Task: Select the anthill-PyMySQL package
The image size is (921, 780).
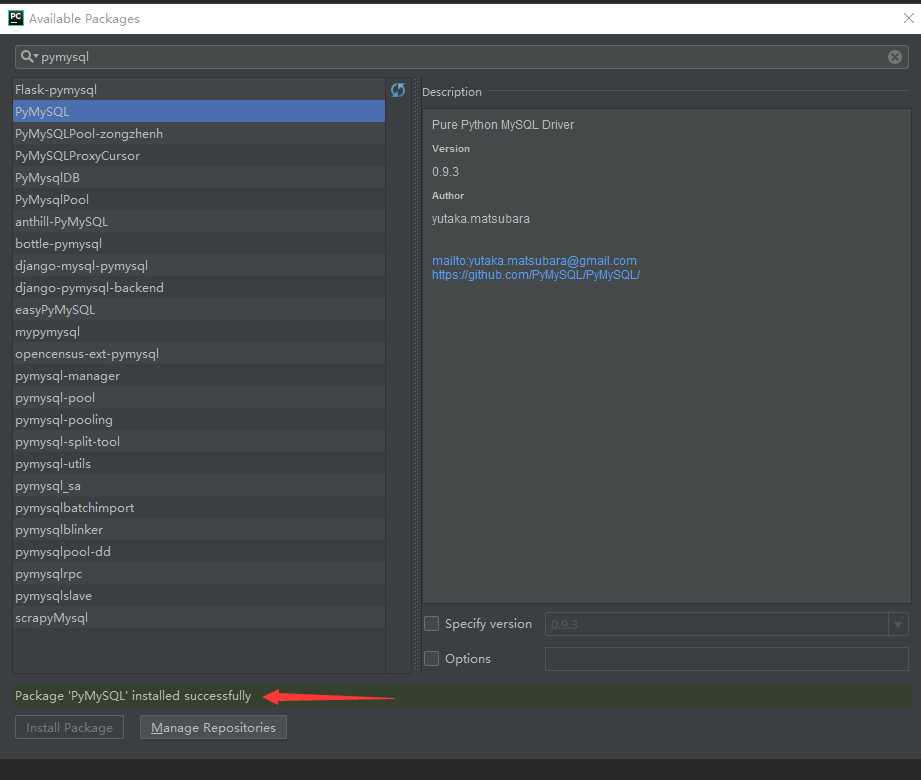Action: click(199, 221)
